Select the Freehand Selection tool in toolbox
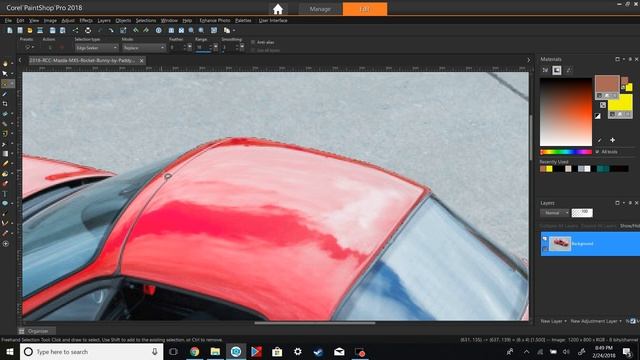This screenshot has width=640, height=360. pyautogui.click(x=5, y=84)
